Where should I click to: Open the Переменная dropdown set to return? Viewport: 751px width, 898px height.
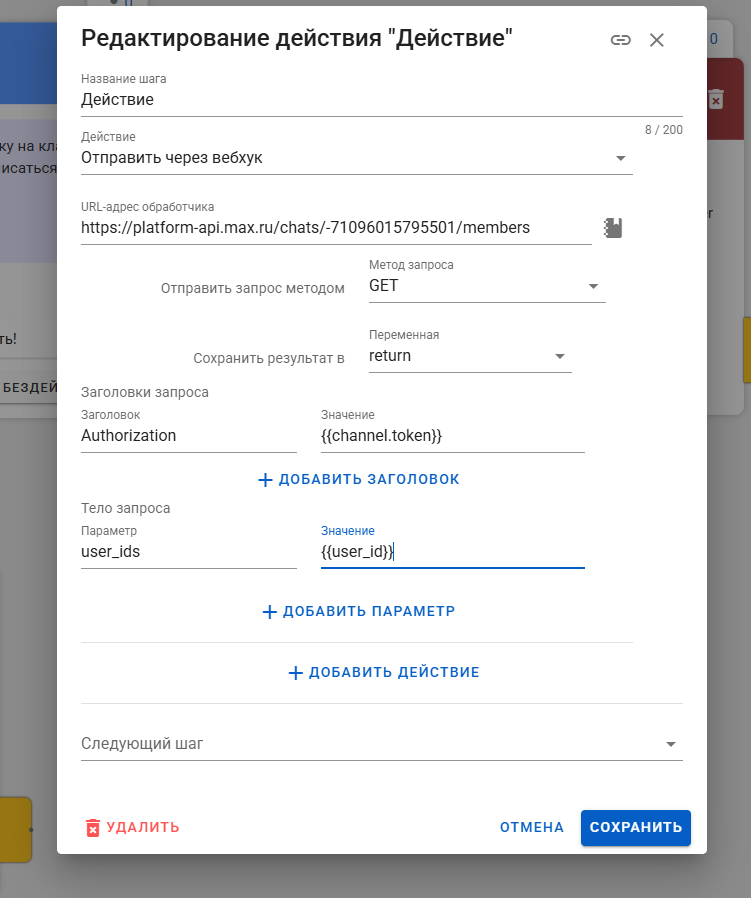(469, 356)
